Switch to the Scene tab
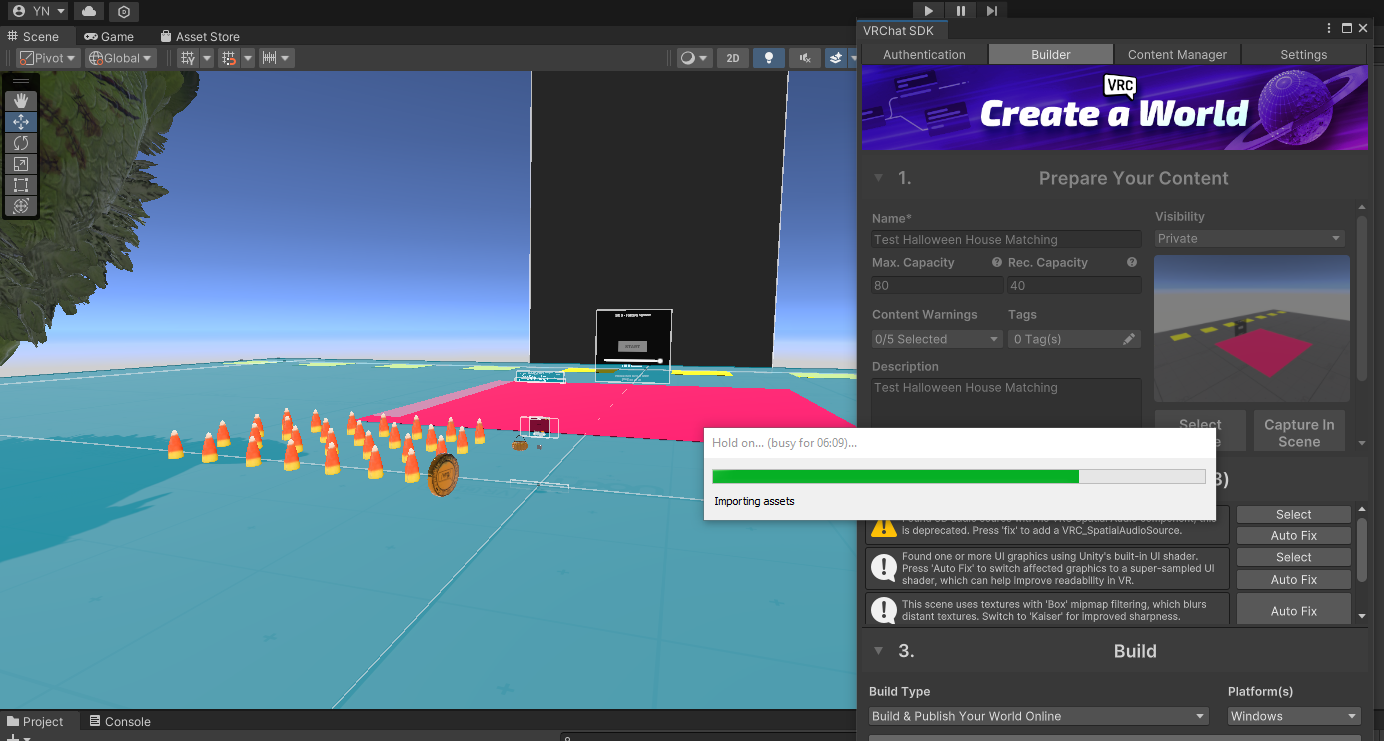The image size is (1384, 741). [x=34, y=36]
